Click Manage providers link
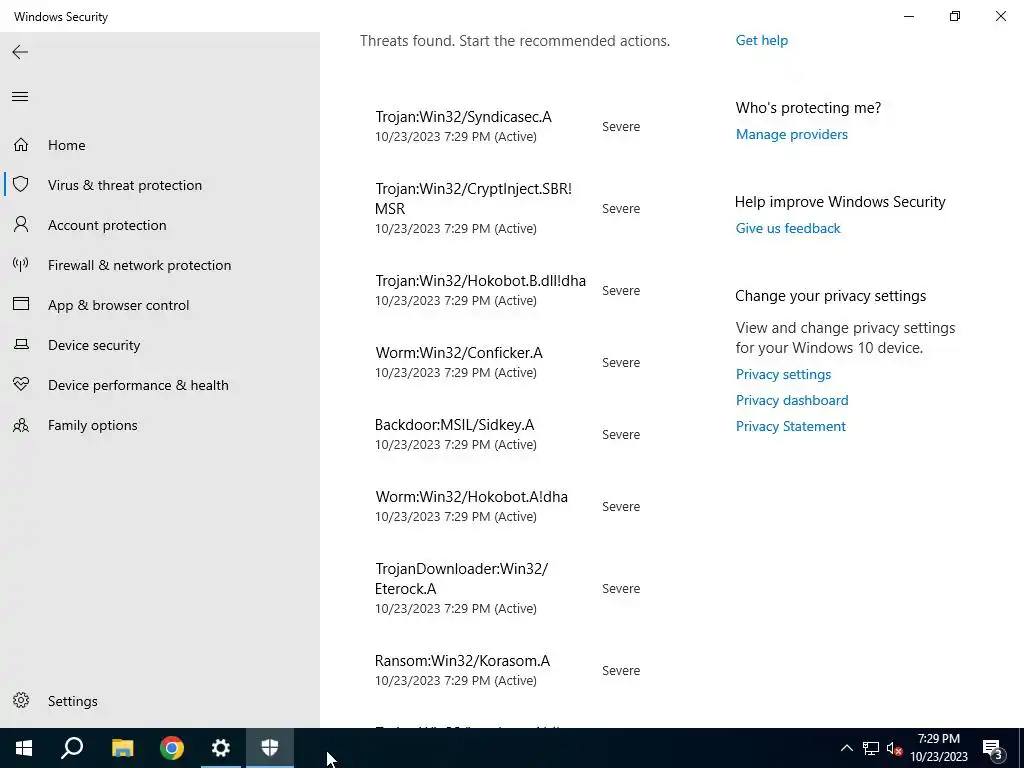 (792, 135)
